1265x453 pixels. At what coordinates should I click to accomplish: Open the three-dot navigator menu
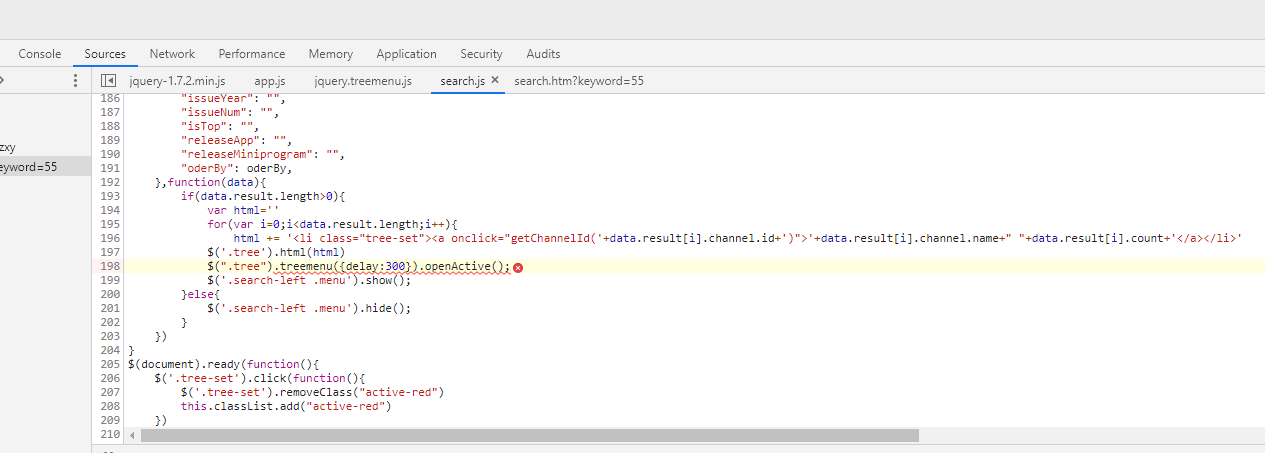pyautogui.click(x=75, y=81)
